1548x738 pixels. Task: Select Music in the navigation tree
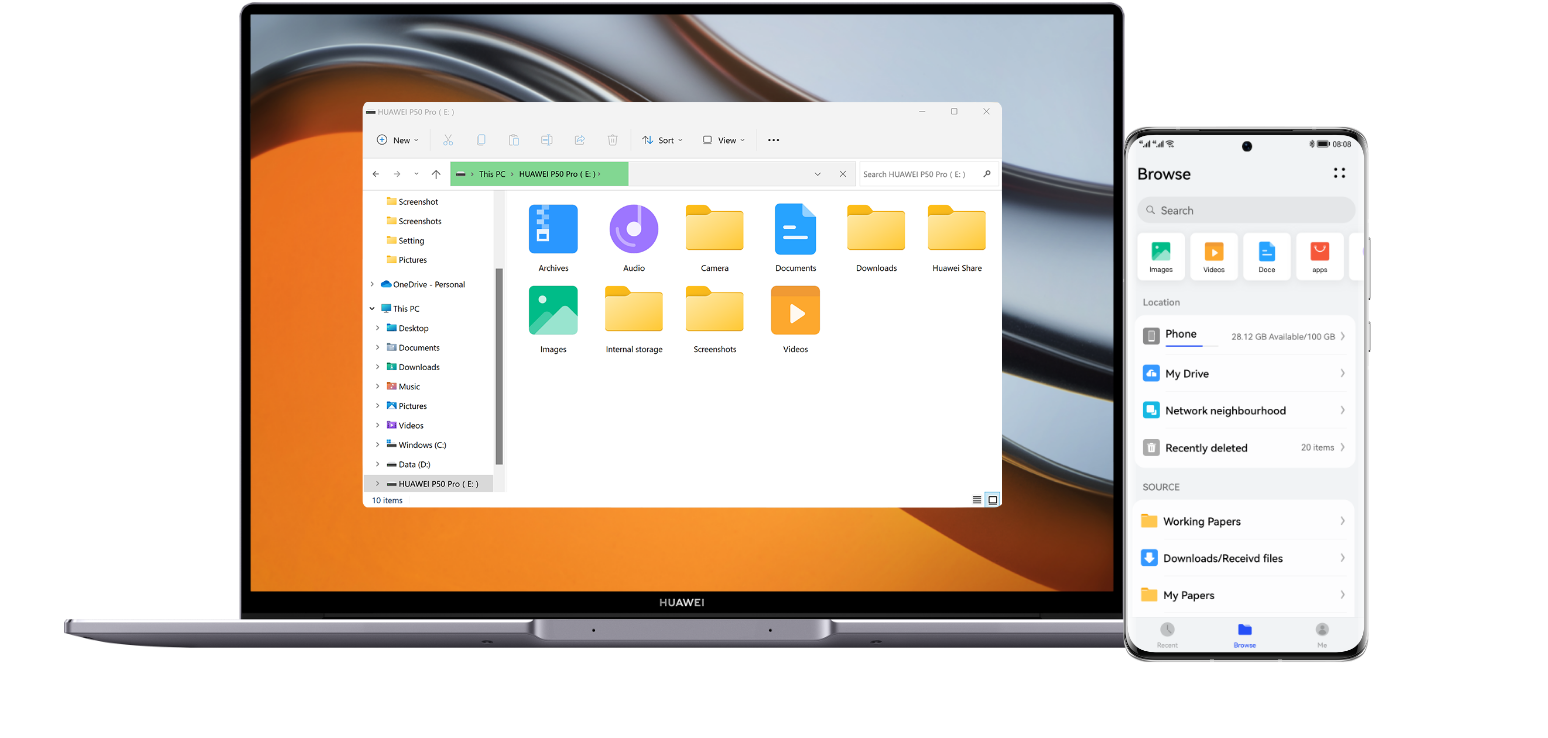click(x=403, y=386)
